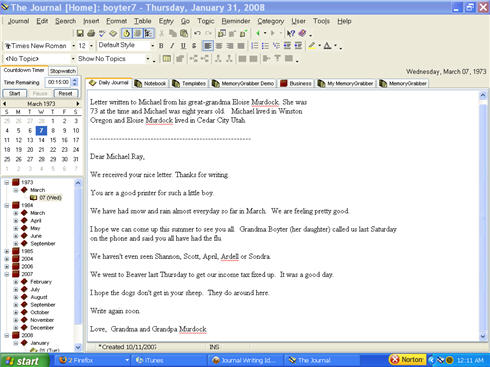The image size is (490, 367).
Task: Open the Tools menu
Action: click(321, 21)
